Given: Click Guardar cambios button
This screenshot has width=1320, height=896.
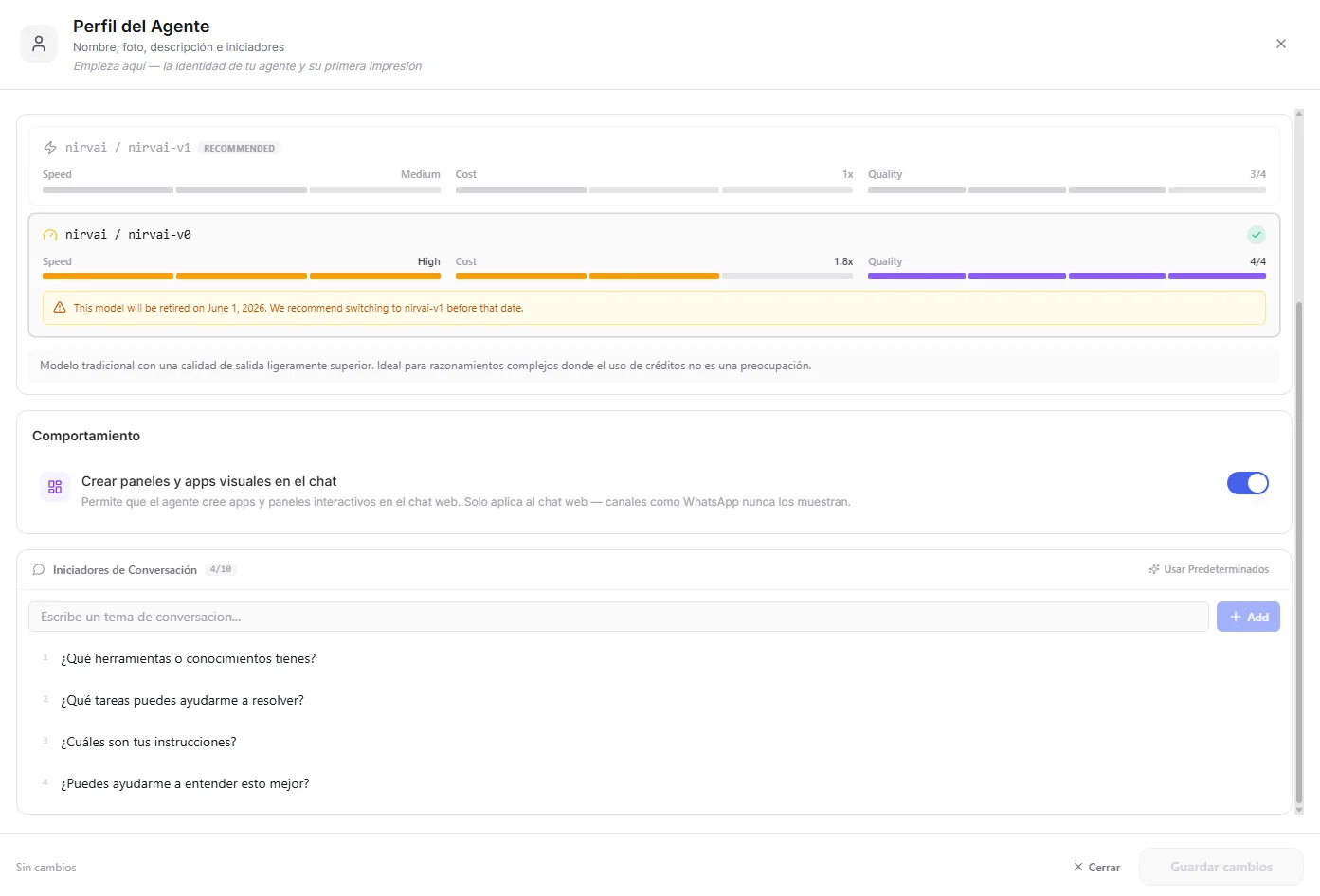Looking at the screenshot, I should pos(1221,867).
